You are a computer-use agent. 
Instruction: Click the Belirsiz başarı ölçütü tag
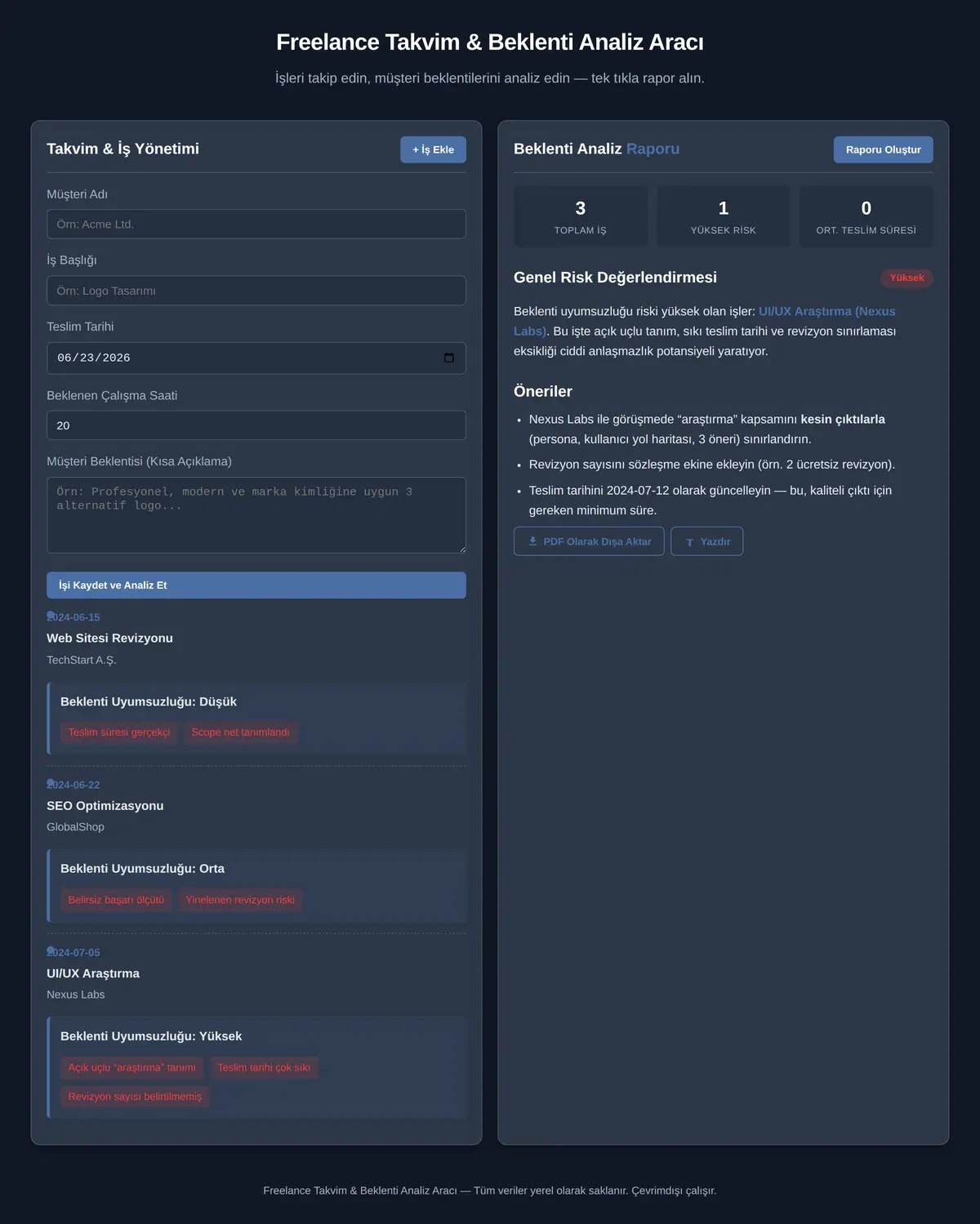116,900
